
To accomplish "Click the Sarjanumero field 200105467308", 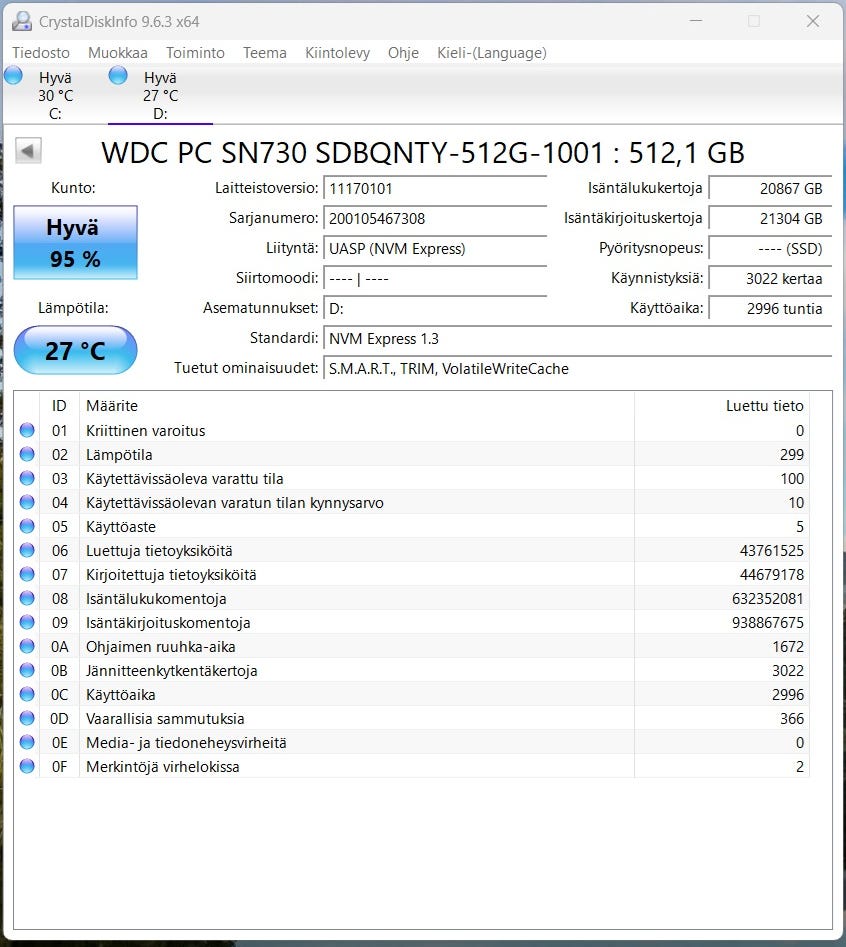I will (x=435, y=219).
